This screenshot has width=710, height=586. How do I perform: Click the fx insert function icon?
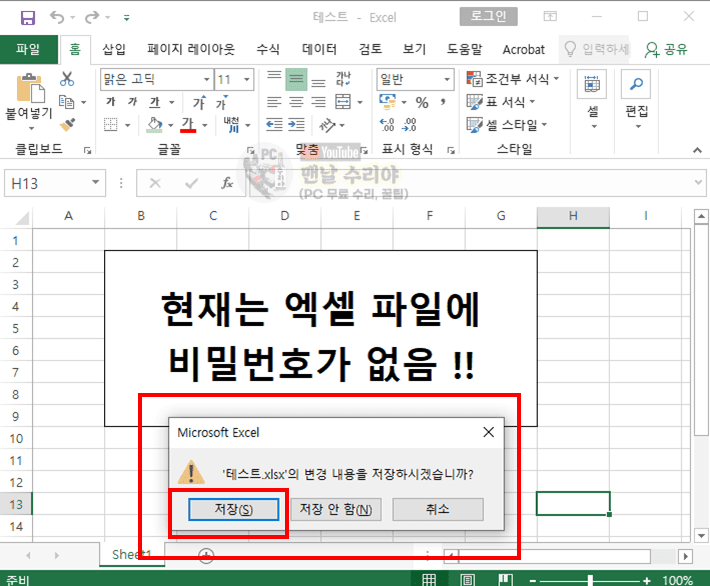point(227,183)
